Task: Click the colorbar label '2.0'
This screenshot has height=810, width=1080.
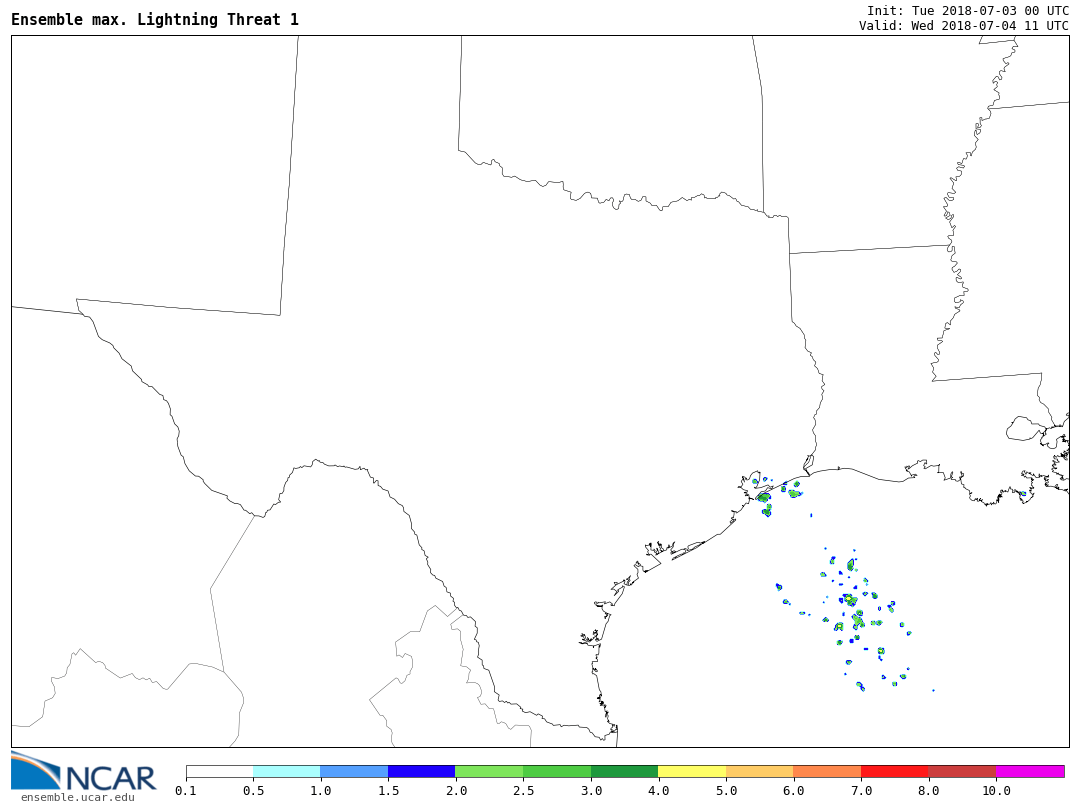Action: pos(456,791)
